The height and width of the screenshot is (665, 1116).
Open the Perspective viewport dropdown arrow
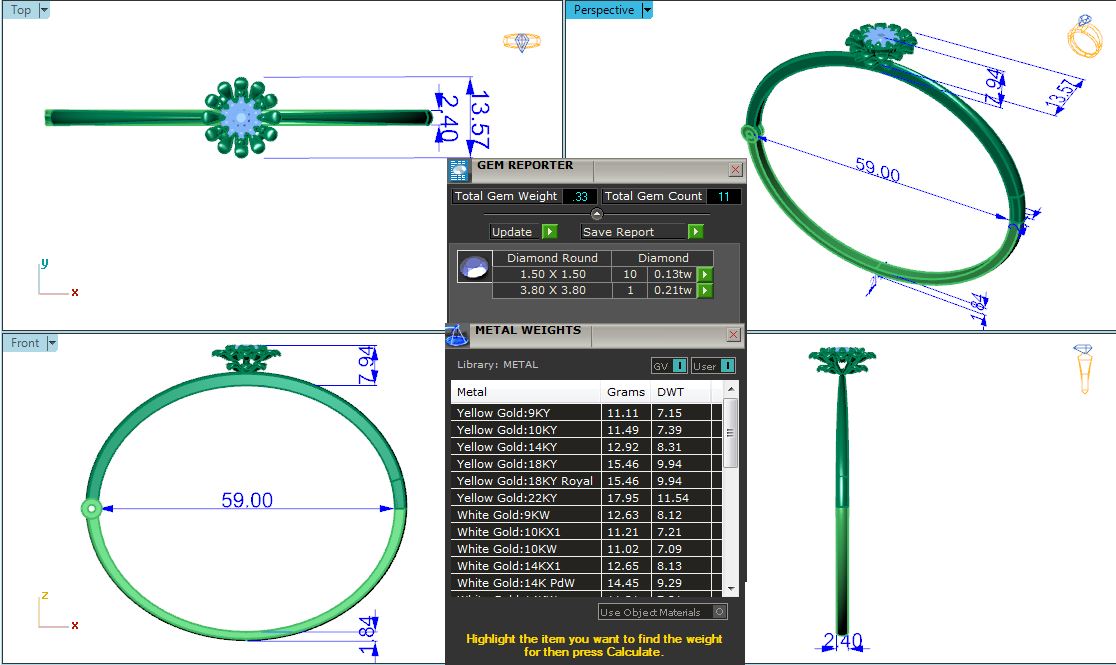pyautogui.click(x=647, y=10)
